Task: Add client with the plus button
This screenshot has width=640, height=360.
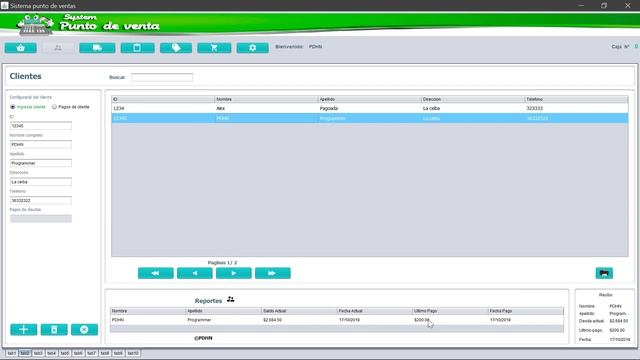Action: coord(24,329)
